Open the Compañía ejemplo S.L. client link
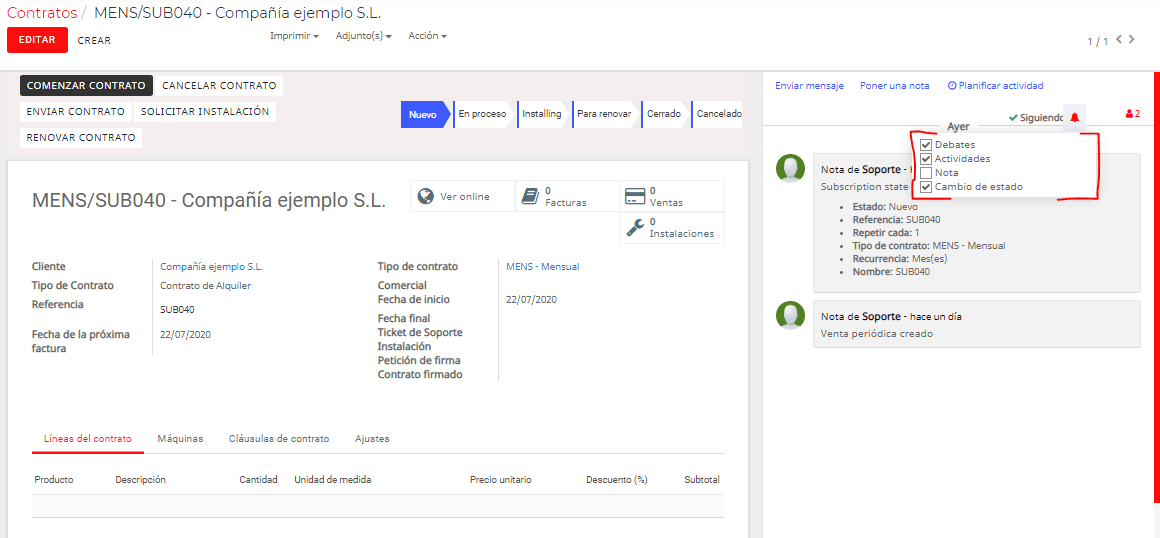 pyautogui.click(x=212, y=266)
